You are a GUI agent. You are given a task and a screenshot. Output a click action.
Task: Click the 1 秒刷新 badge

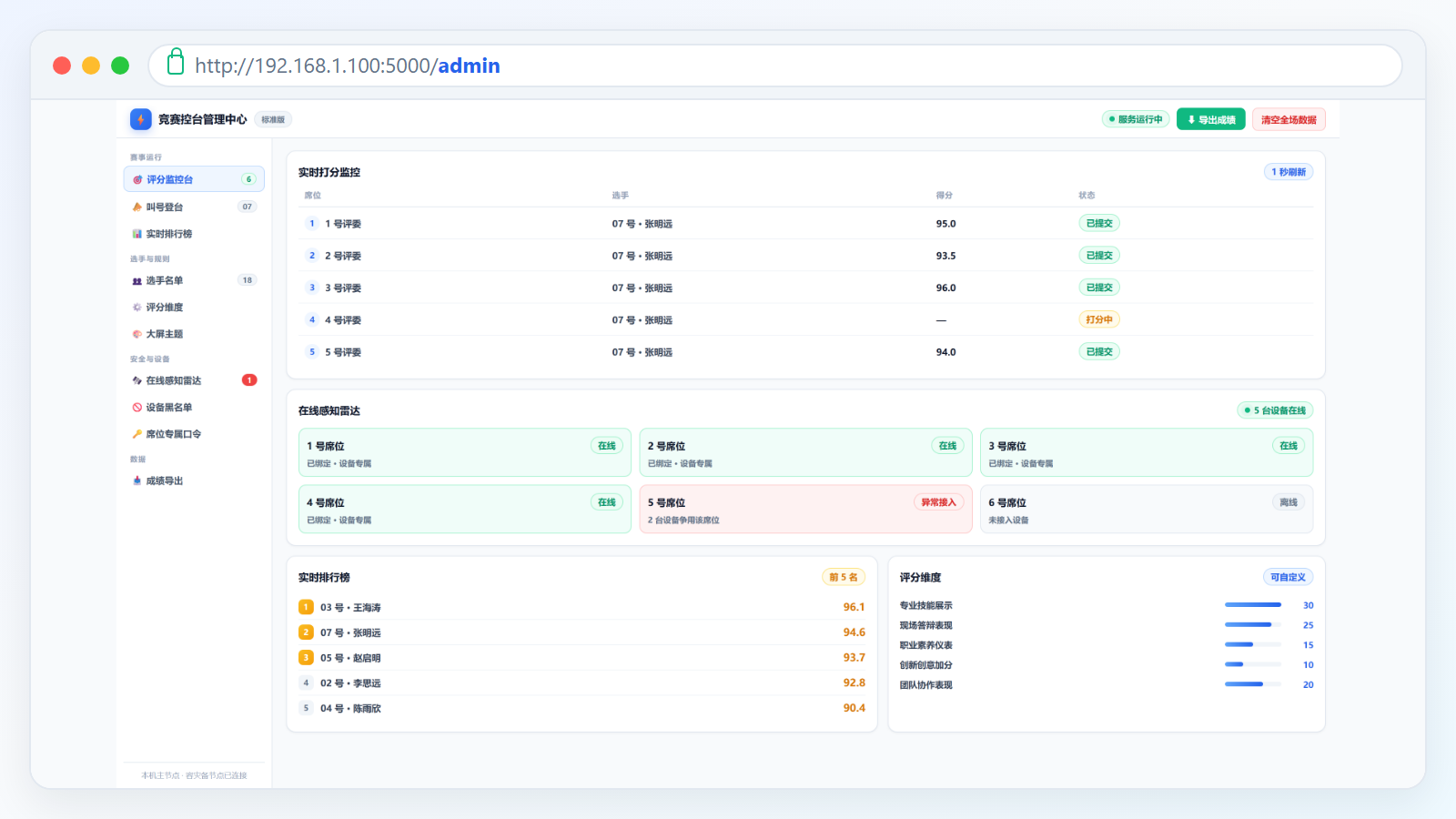tap(1289, 172)
